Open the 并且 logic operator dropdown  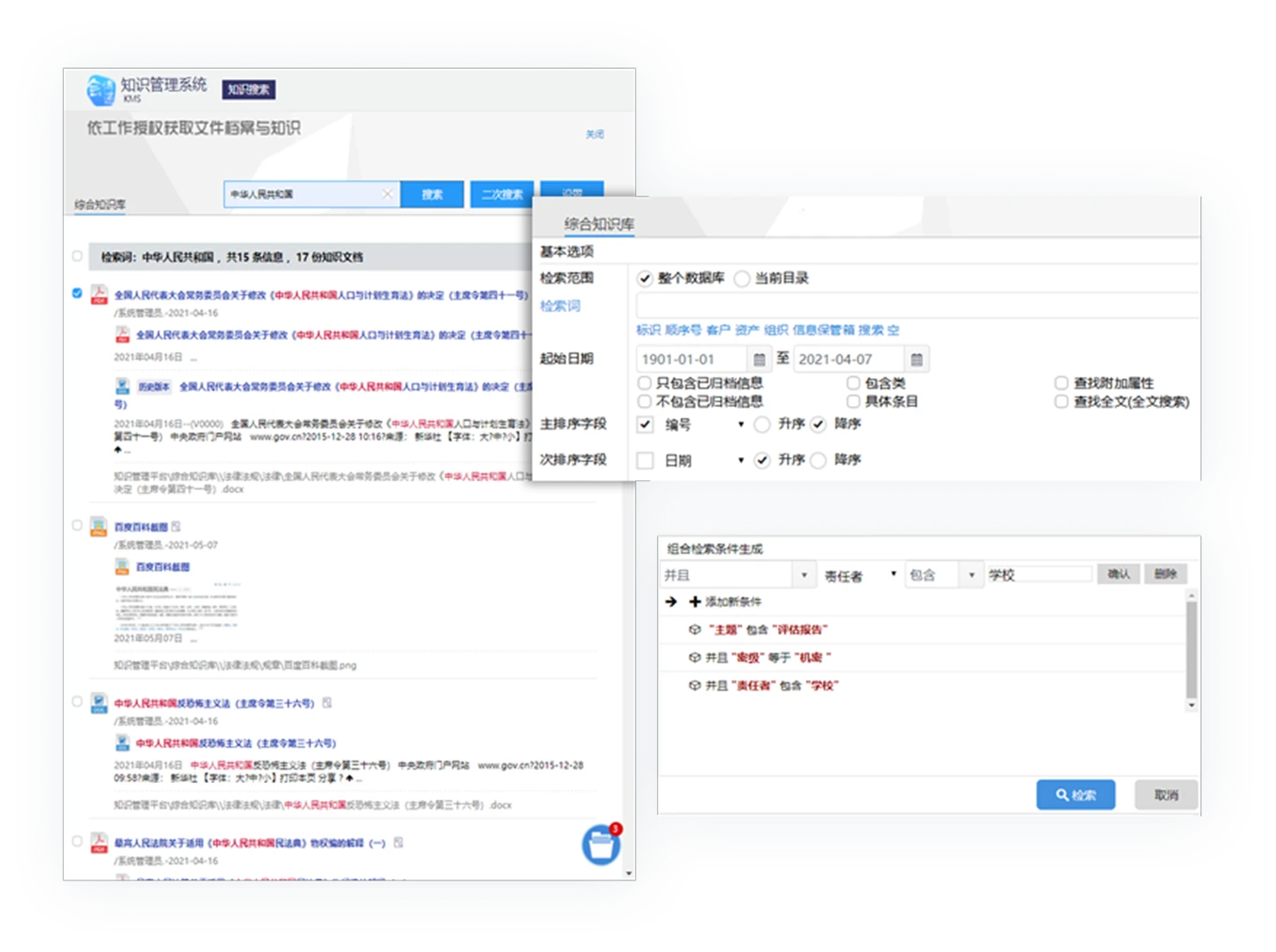click(x=804, y=575)
